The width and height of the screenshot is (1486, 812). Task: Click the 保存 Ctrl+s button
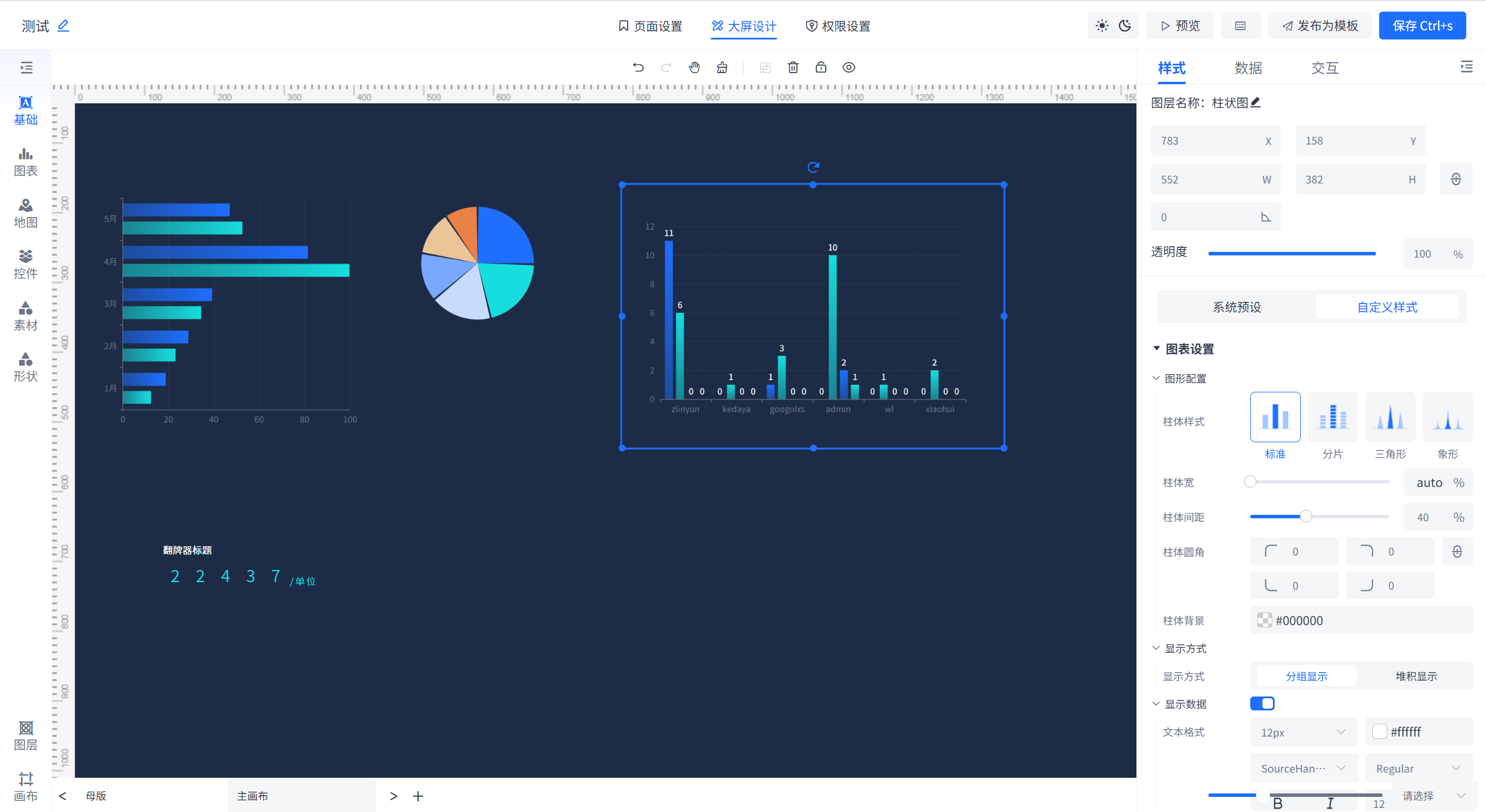(x=1422, y=25)
